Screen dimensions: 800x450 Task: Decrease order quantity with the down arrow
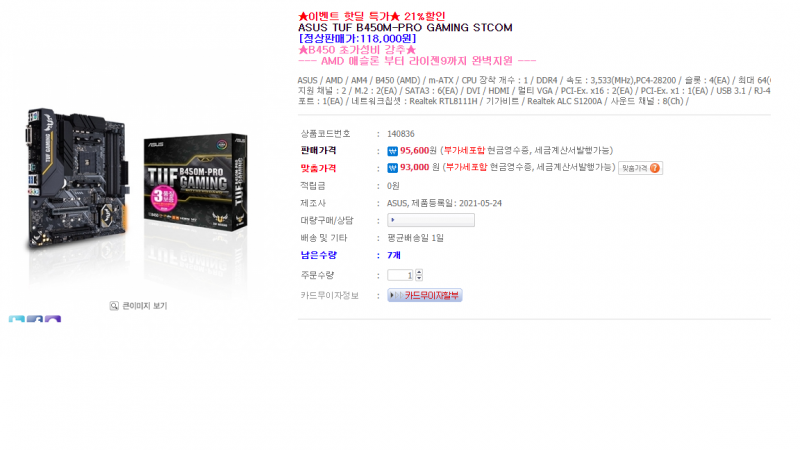[419, 278]
